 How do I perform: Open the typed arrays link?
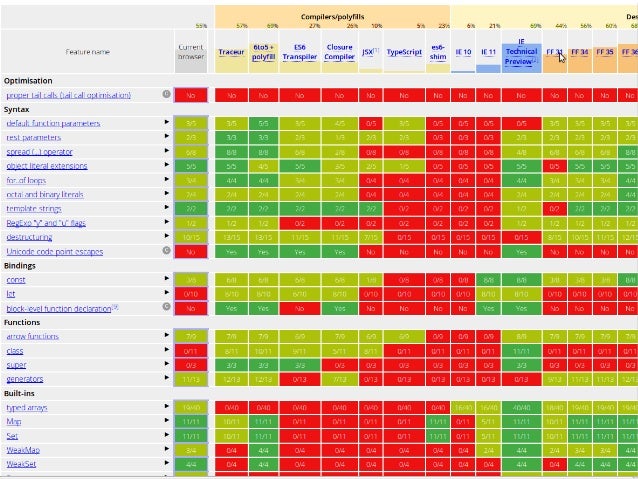pos(27,407)
